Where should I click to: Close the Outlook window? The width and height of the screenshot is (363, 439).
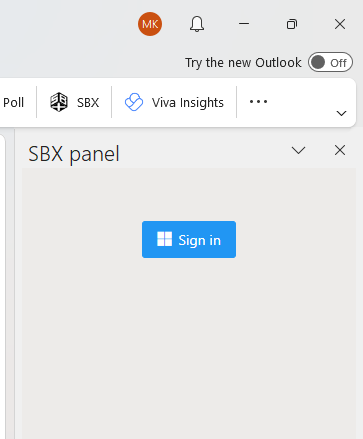tap(340, 24)
